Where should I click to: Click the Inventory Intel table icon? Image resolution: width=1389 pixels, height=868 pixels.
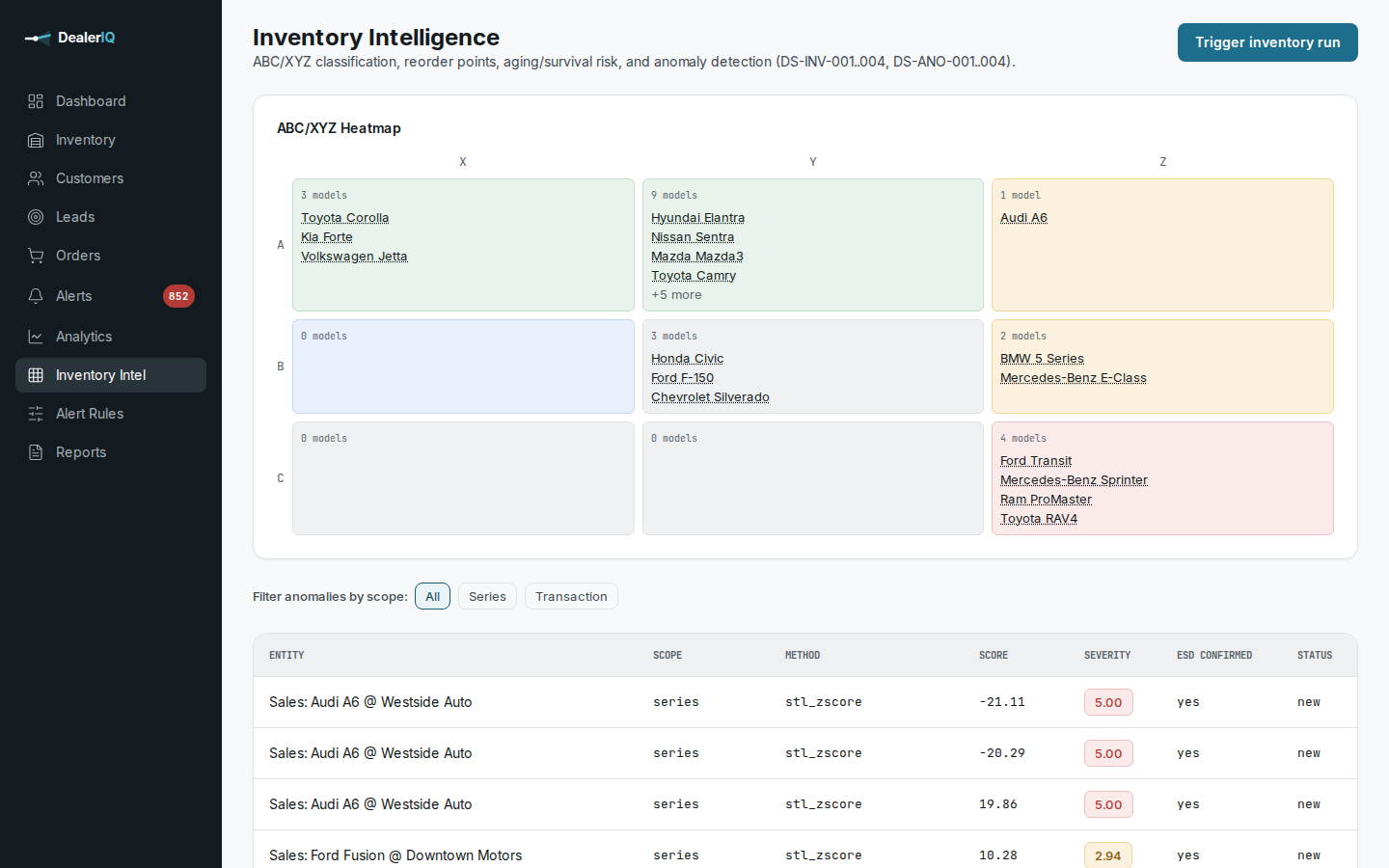click(x=36, y=375)
